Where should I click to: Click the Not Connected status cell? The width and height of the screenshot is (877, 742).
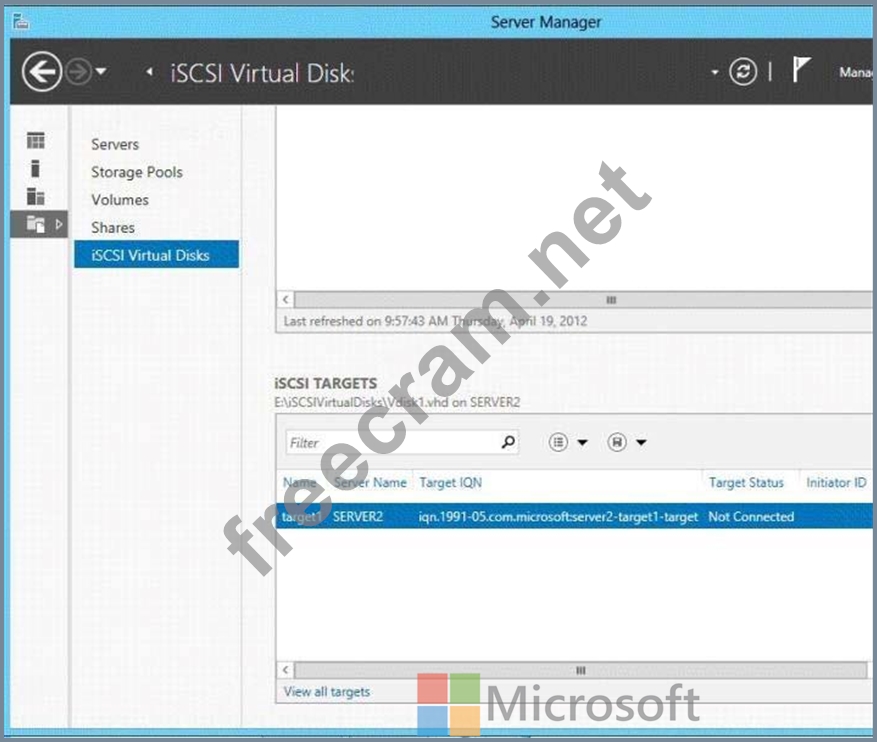point(751,517)
